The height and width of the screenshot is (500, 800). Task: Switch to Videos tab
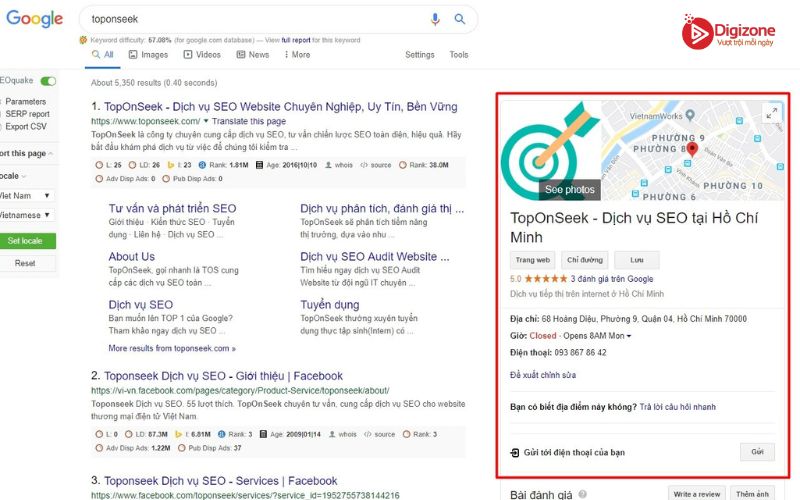coord(202,55)
